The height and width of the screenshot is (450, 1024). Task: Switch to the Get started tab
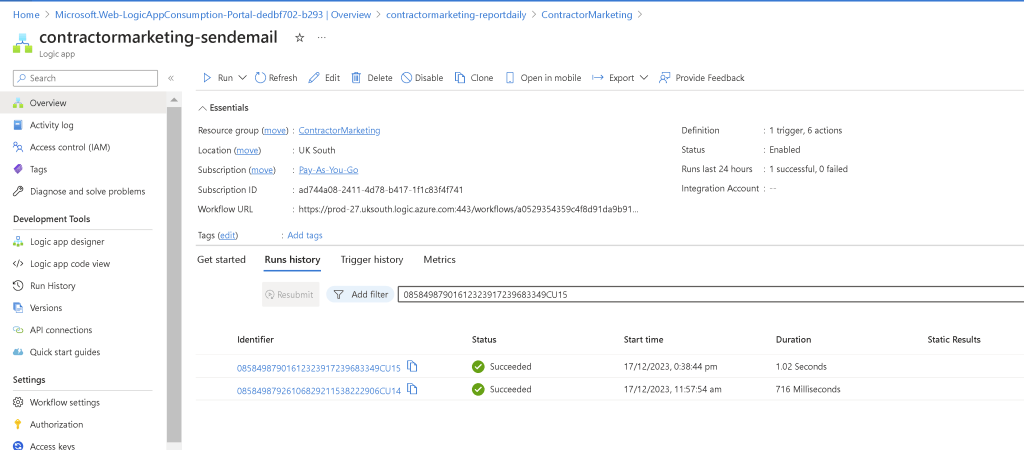pos(221,259)
